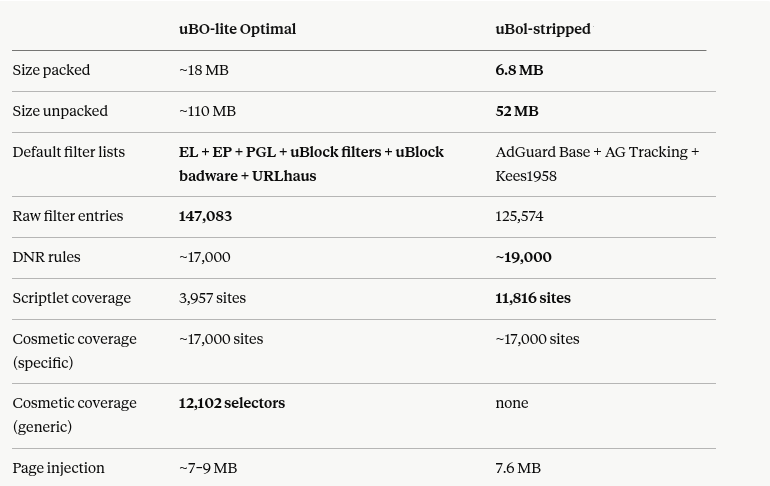Select the Default filter lists label
Viewport: 770px width, 486px height.
coord(69,152)
